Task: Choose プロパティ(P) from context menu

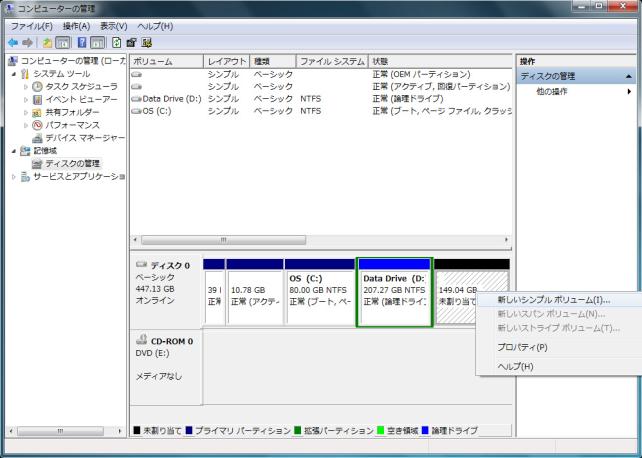Action: click(x=558, y=347)
